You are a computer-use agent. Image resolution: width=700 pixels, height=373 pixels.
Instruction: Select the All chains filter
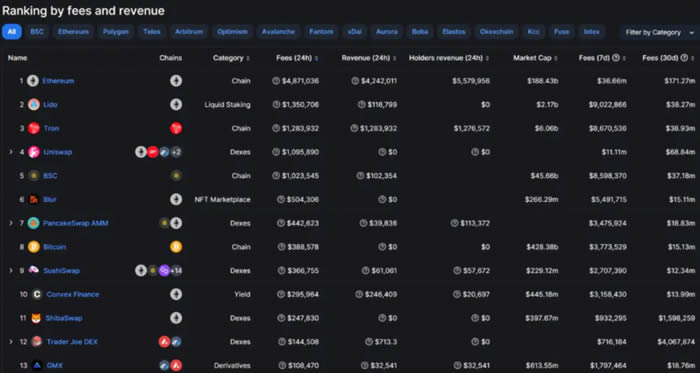[x=12, y=32]
